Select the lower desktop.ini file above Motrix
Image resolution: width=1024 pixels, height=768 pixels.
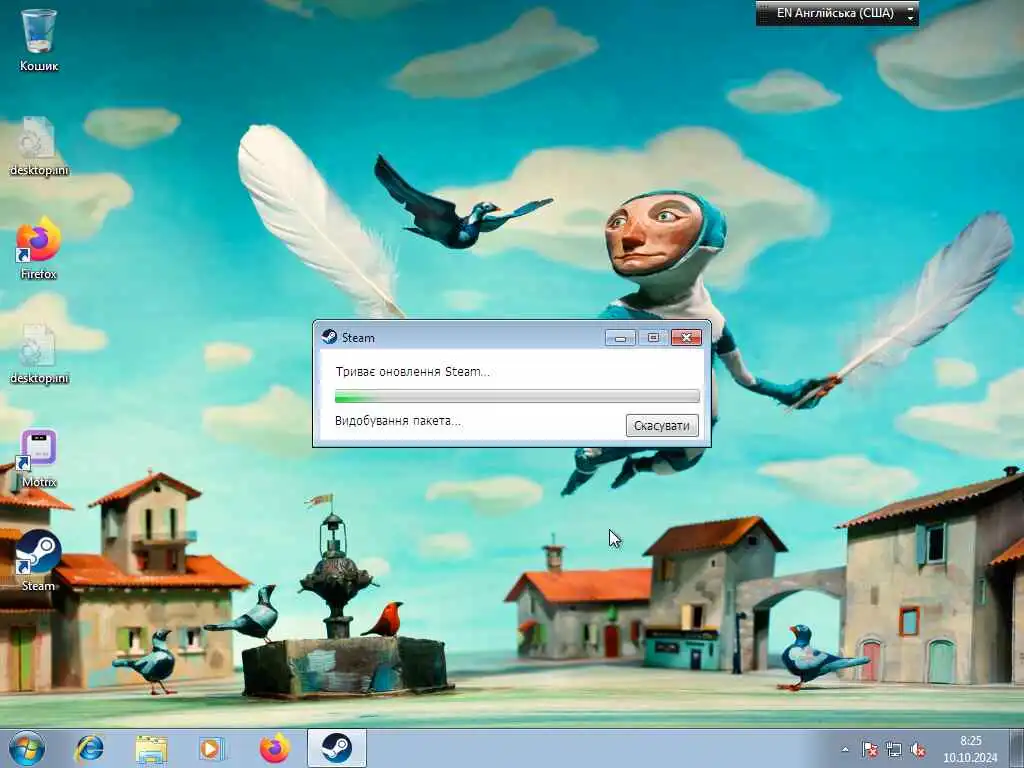tap(39, 354)
